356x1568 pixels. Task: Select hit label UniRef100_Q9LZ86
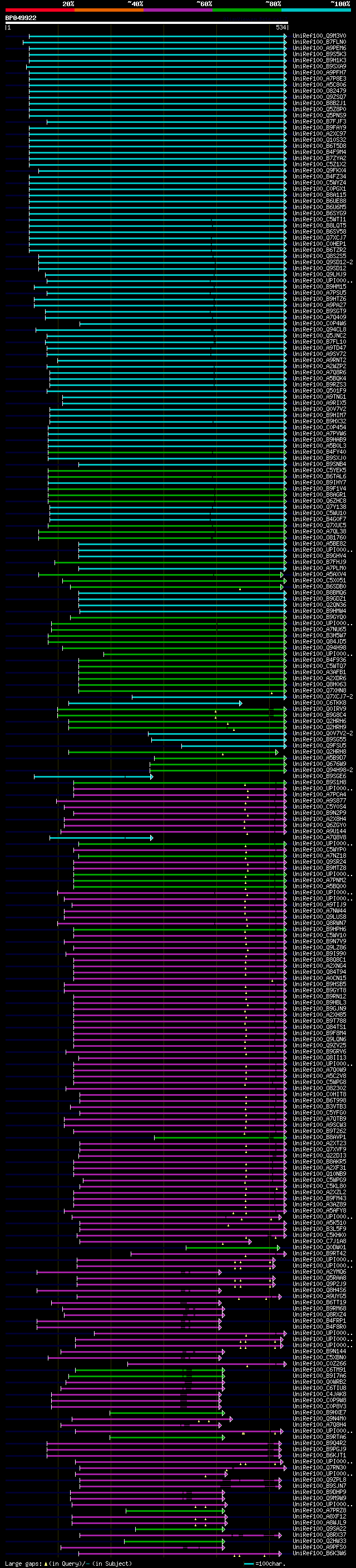(319, 948)
